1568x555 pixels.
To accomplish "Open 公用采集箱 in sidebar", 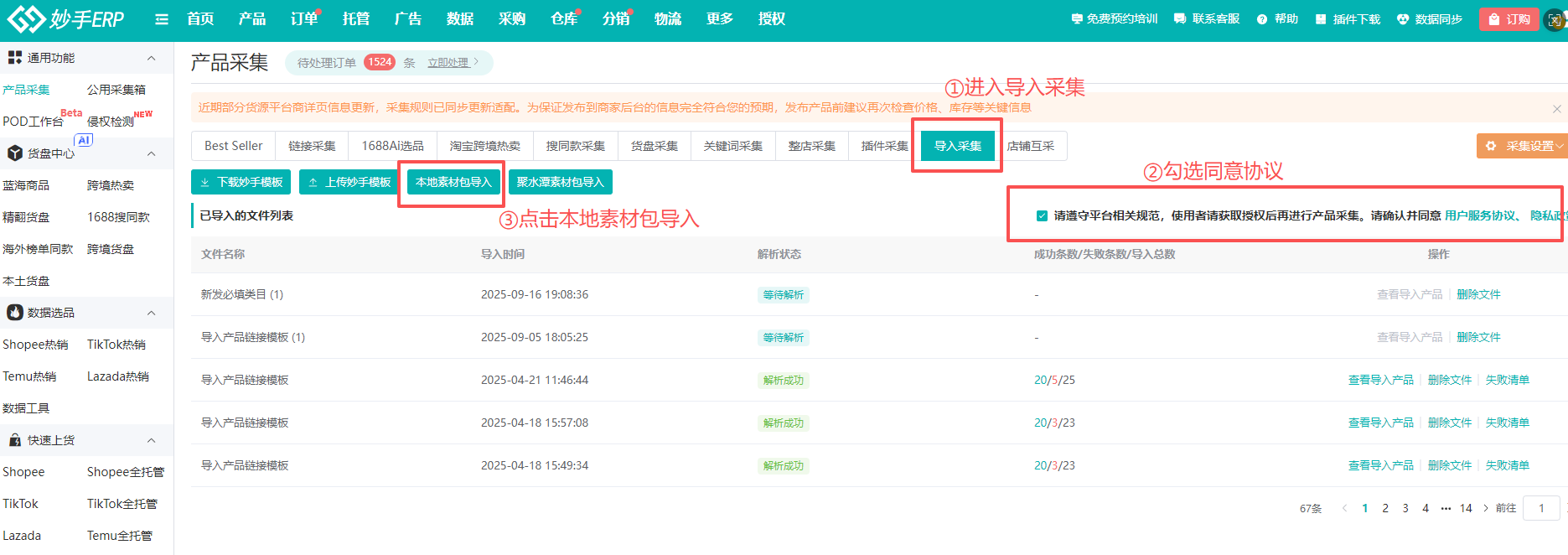I will [116, 90].
